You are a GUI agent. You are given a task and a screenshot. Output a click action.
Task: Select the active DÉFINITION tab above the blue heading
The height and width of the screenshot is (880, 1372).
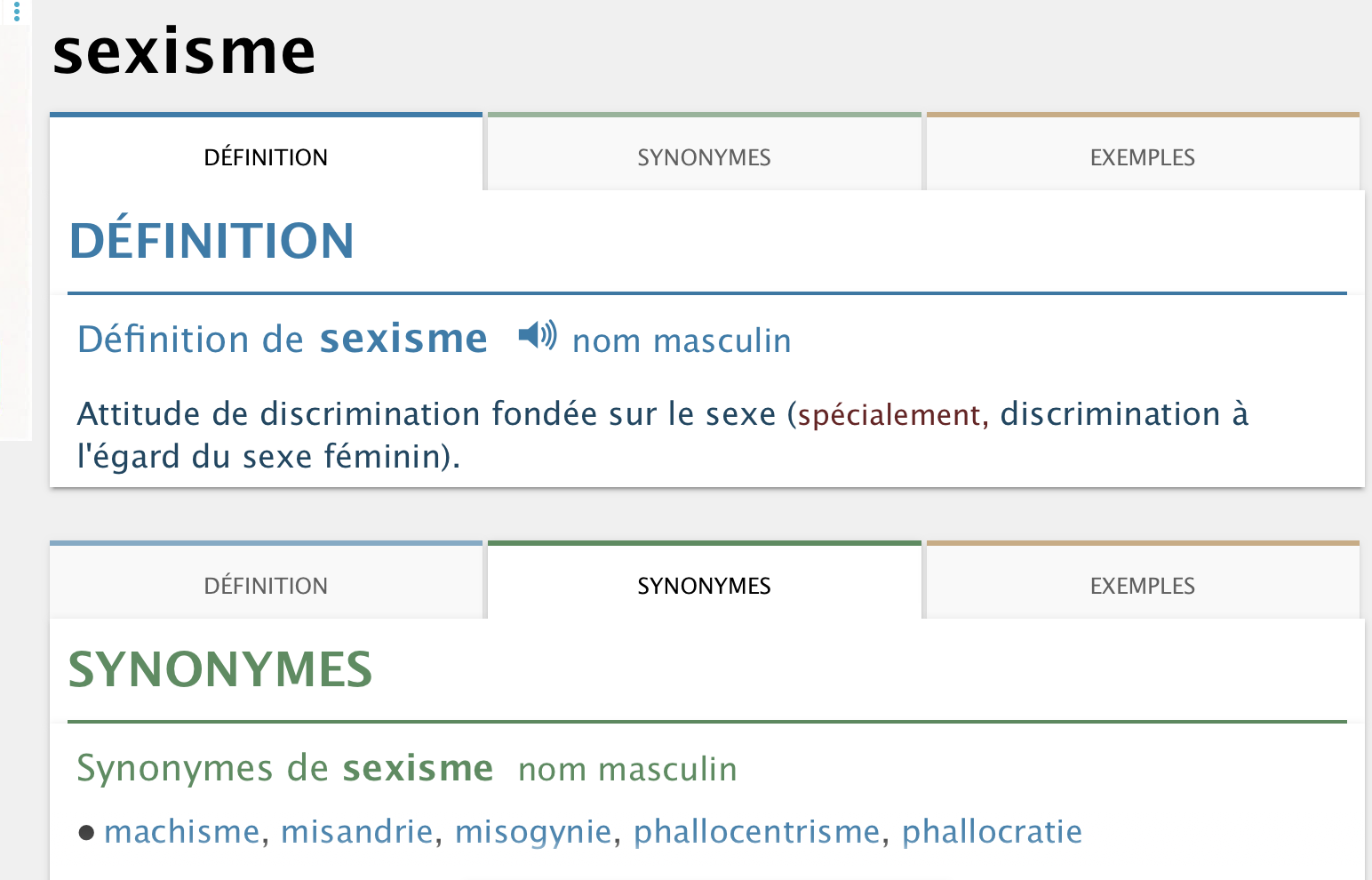(266, 157)
